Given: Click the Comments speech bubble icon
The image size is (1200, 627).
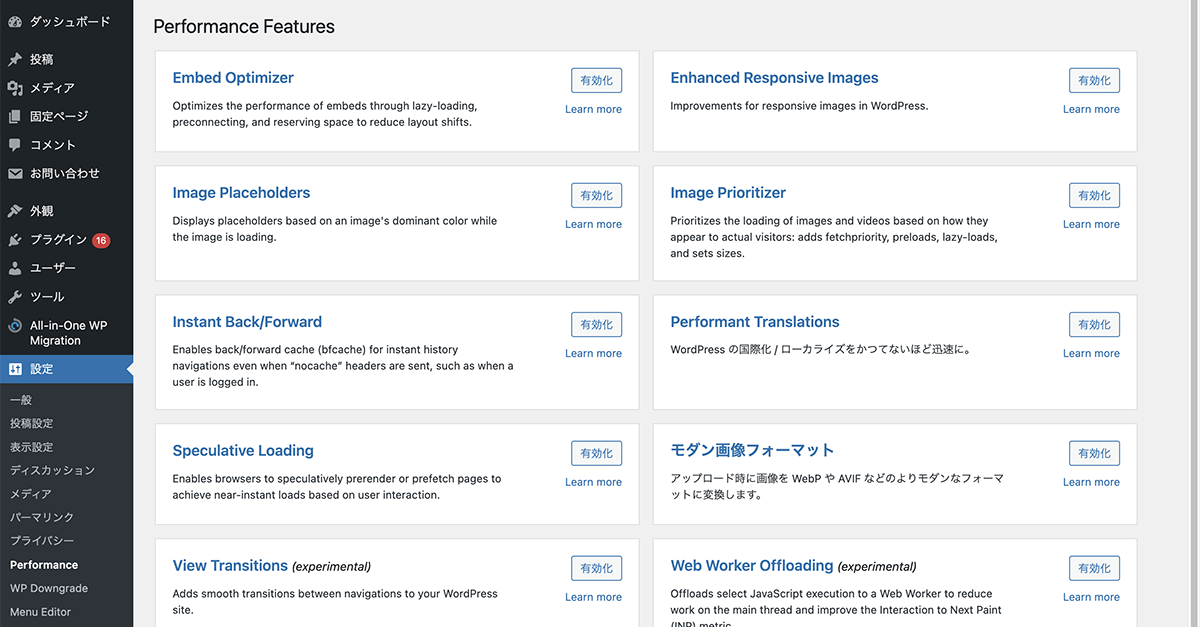Looking at the screenshot, I should [15, 145].
